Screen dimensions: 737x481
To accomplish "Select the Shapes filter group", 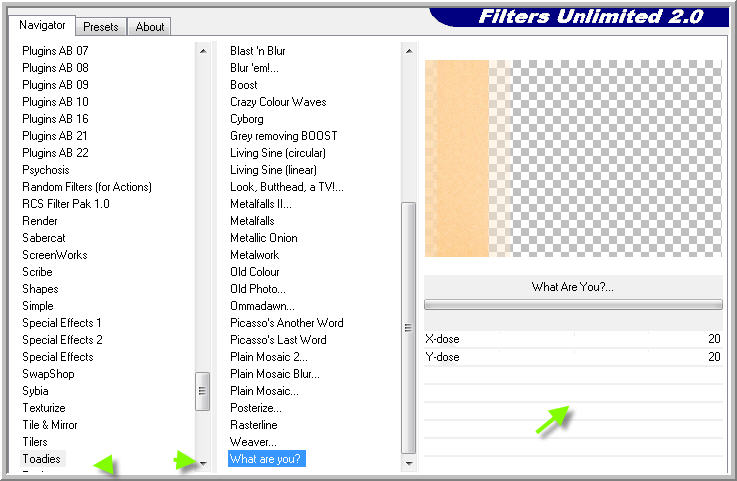I will coord(40,289).
